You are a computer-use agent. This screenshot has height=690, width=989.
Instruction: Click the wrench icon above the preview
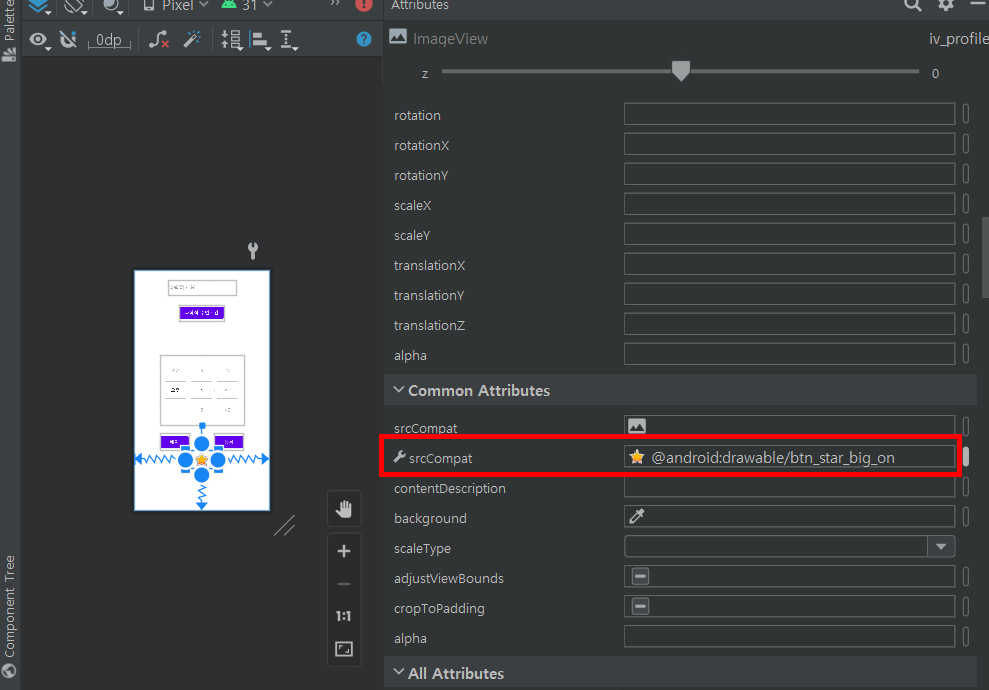coord(253,251)
